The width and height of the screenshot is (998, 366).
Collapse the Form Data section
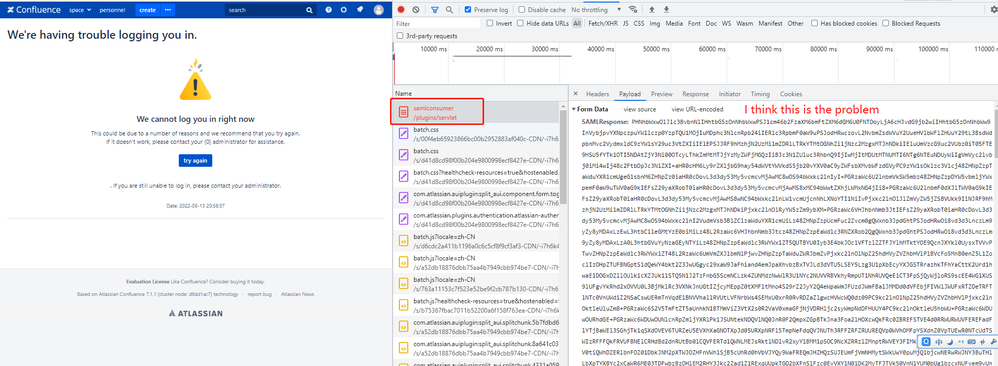click(x=574, y=109)
